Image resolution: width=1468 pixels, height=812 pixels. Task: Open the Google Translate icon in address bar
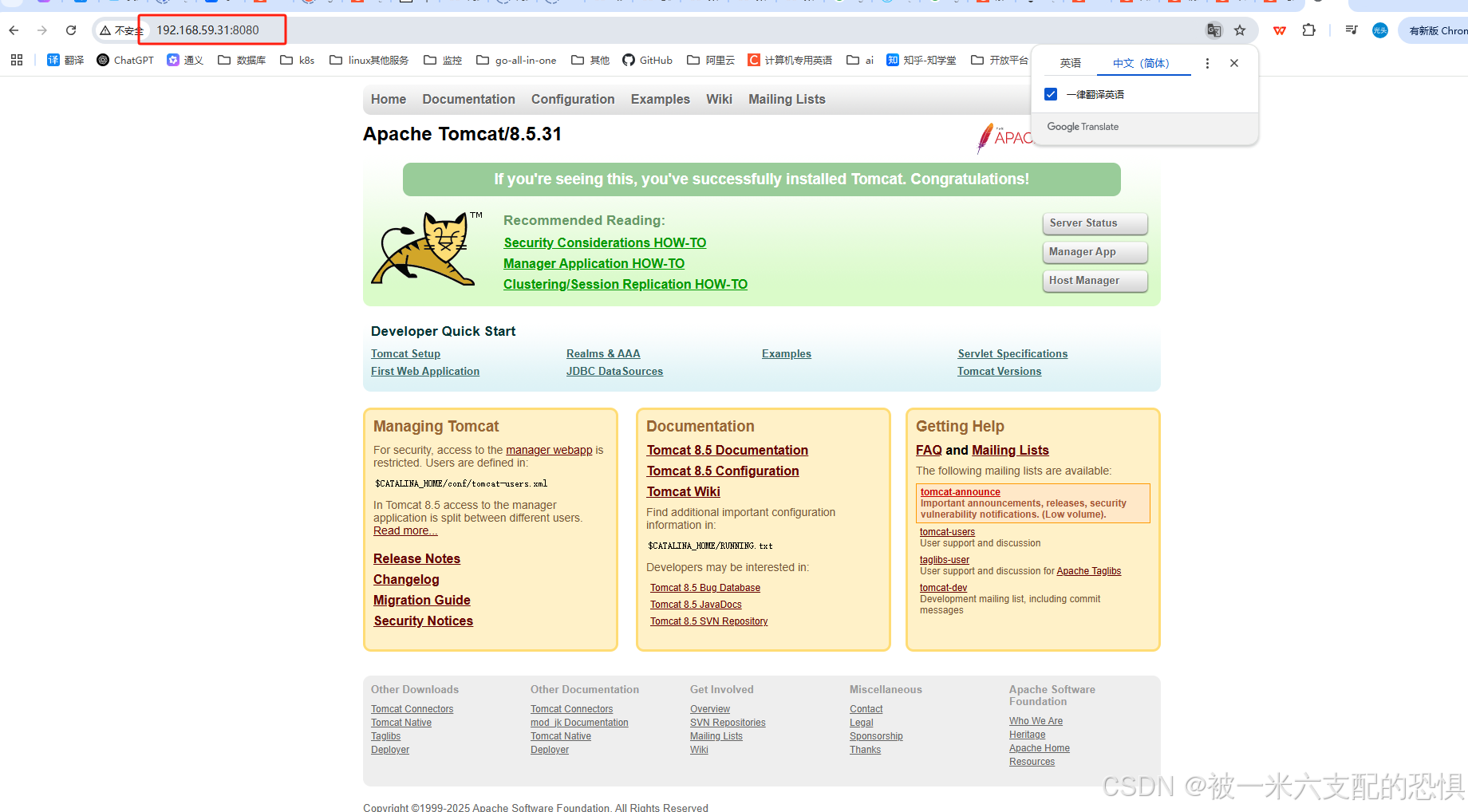tap(1213, 30)
